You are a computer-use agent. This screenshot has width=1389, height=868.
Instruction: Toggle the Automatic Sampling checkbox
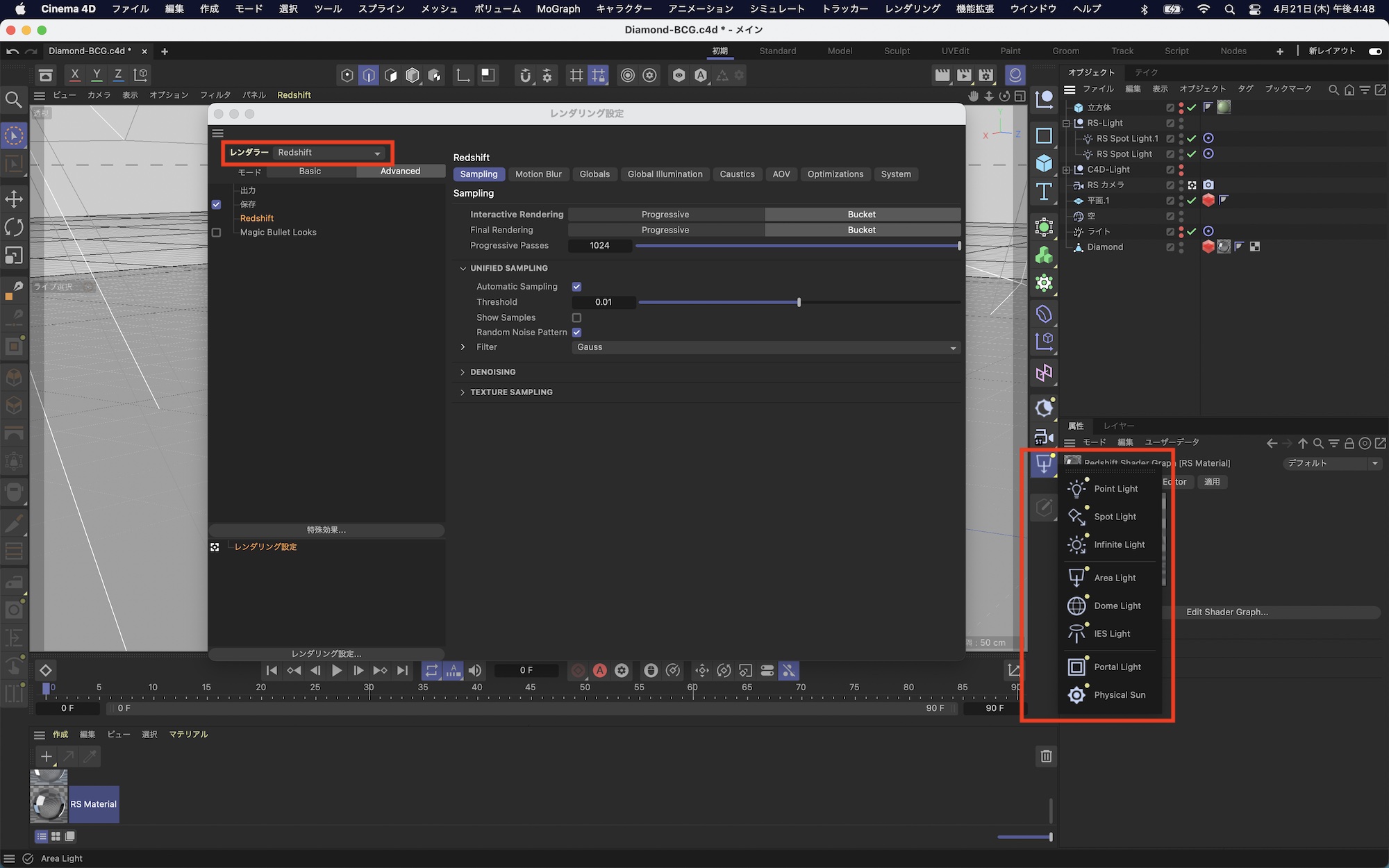[576, 287]
